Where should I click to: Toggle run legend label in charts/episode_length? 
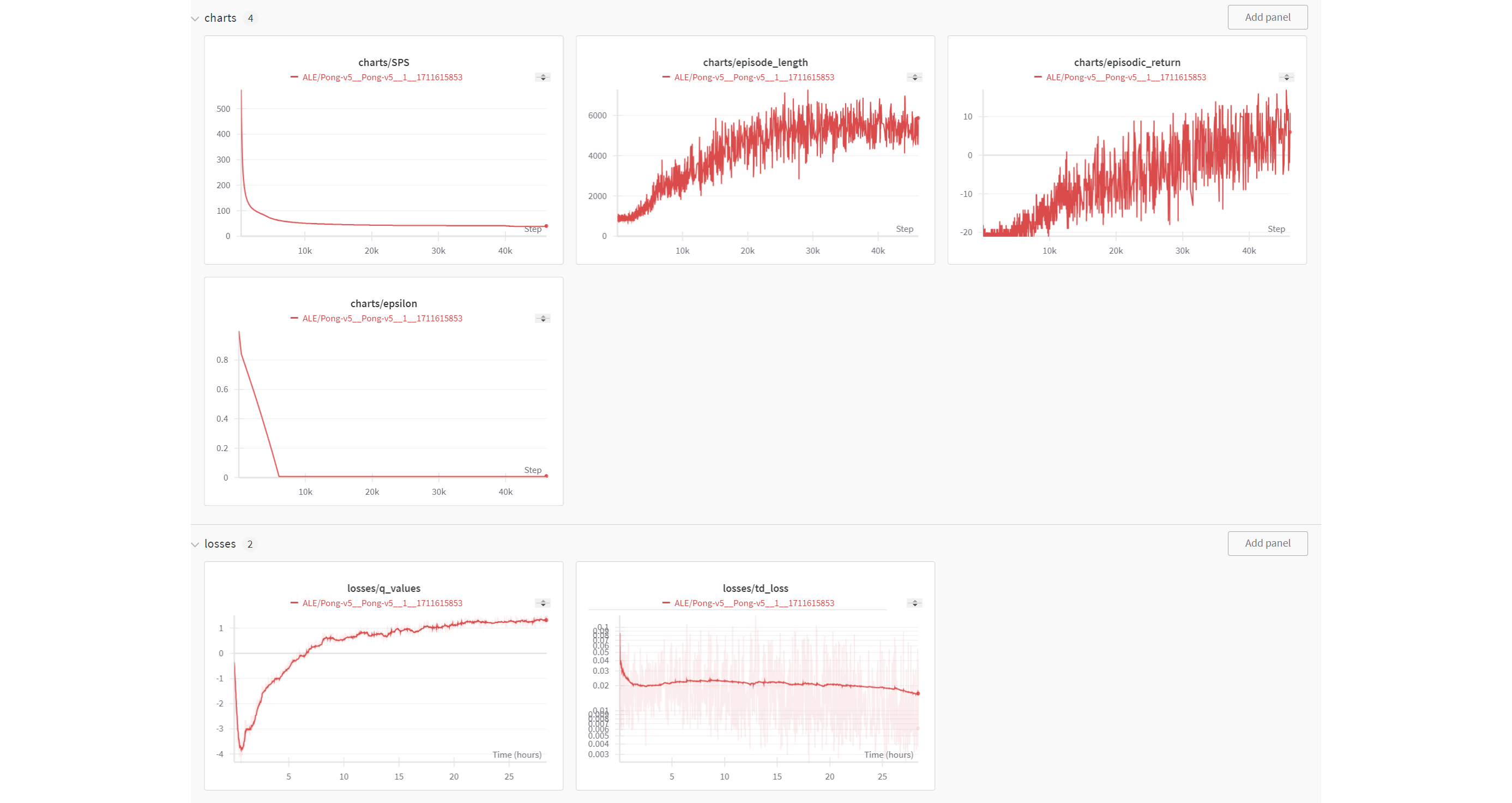point(754,77)
